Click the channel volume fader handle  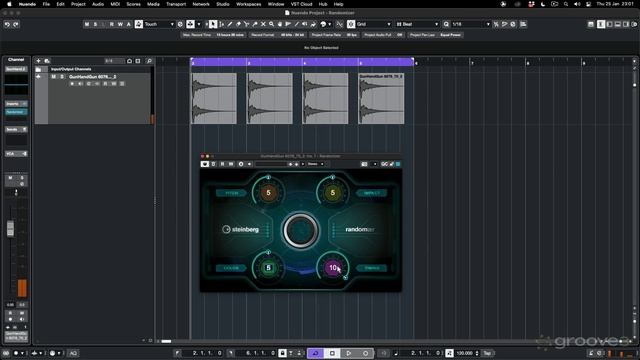pos(10,229)
